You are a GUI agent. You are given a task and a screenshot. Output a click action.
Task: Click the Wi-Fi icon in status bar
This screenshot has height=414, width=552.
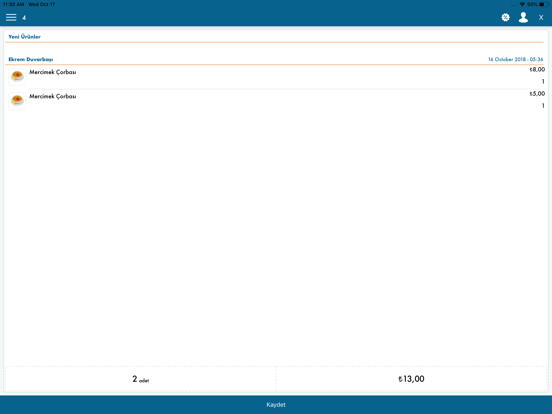pyautogui.click(x=522, y=4)
